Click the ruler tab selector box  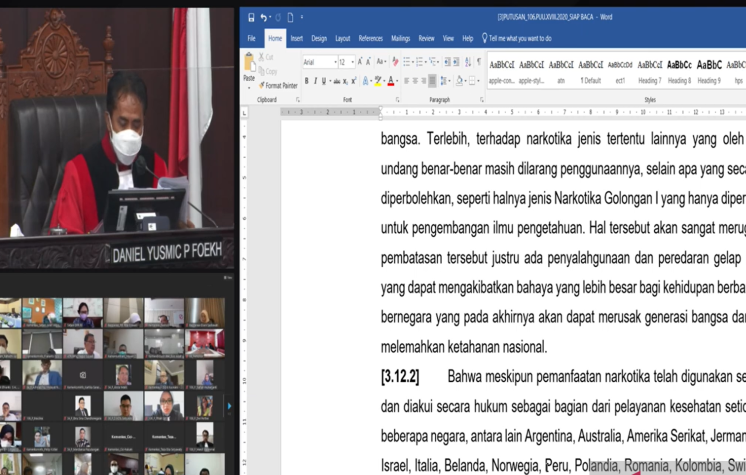coord(245,112)
